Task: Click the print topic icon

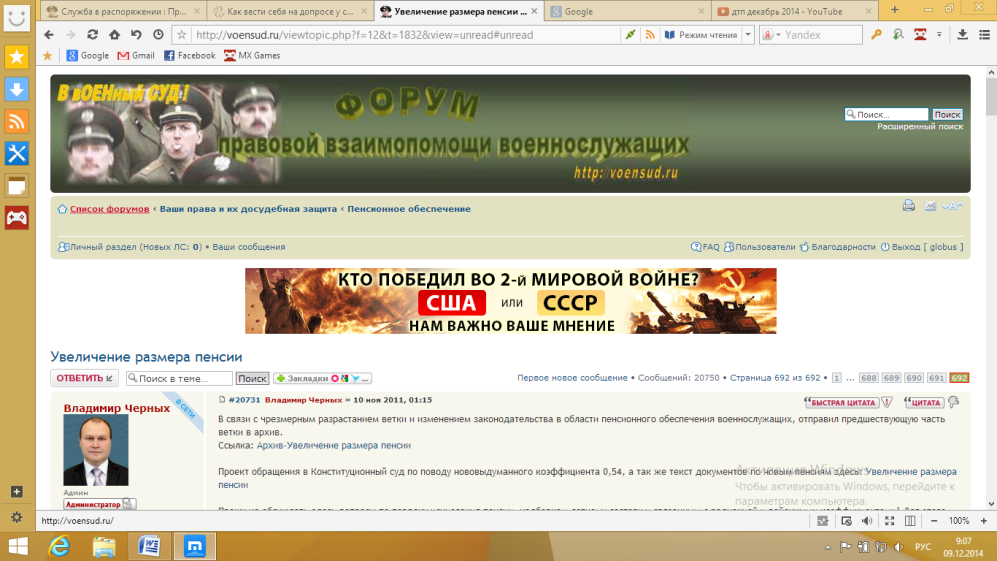Action: coord(908,206)
